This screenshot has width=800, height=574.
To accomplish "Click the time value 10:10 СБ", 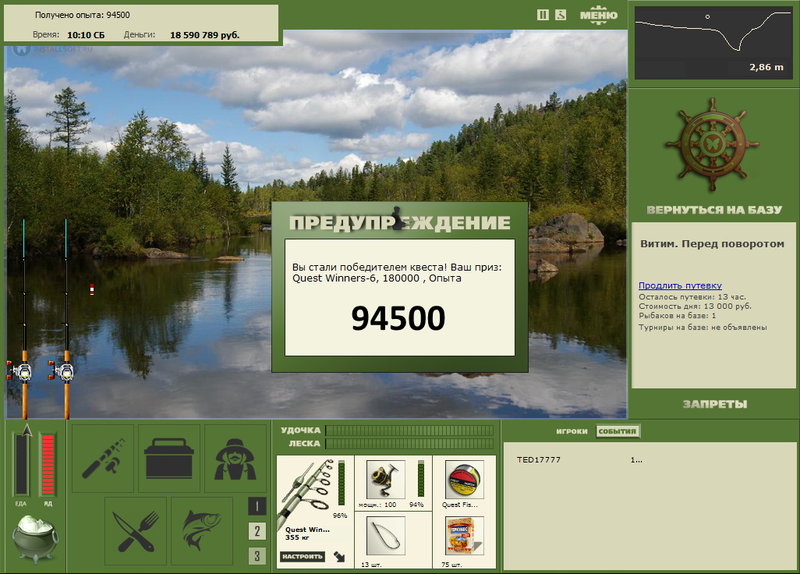I will pyautogui.click(x=86, y=35).
